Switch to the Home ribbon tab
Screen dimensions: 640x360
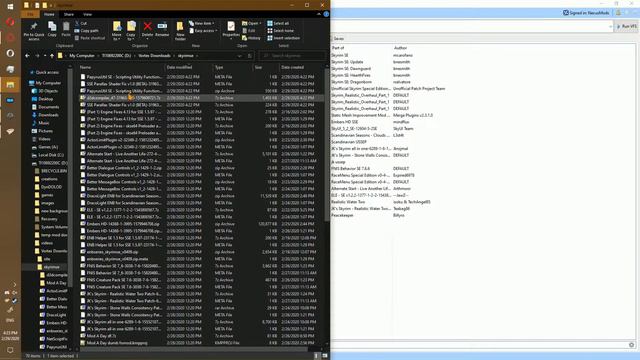point(49,14)
